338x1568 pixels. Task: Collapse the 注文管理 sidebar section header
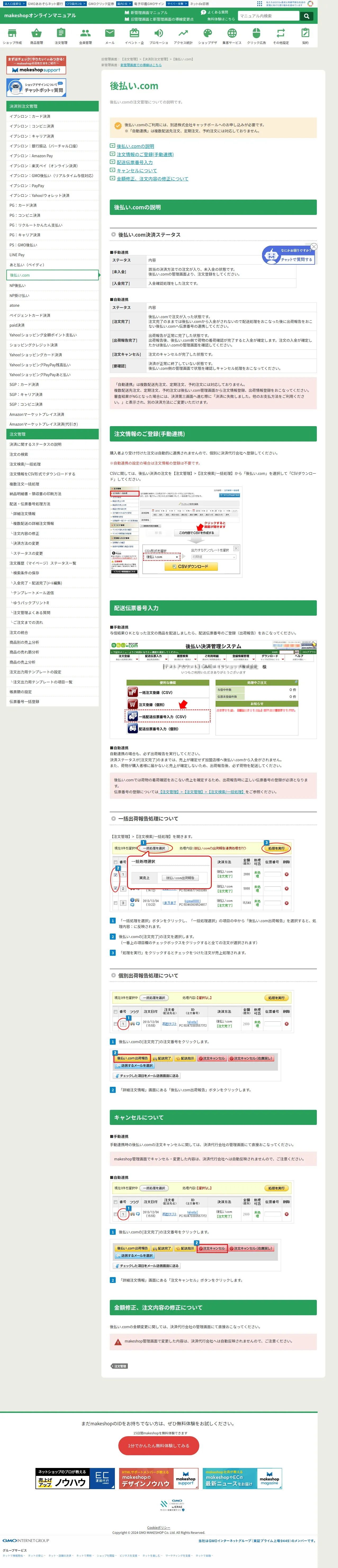52,434
